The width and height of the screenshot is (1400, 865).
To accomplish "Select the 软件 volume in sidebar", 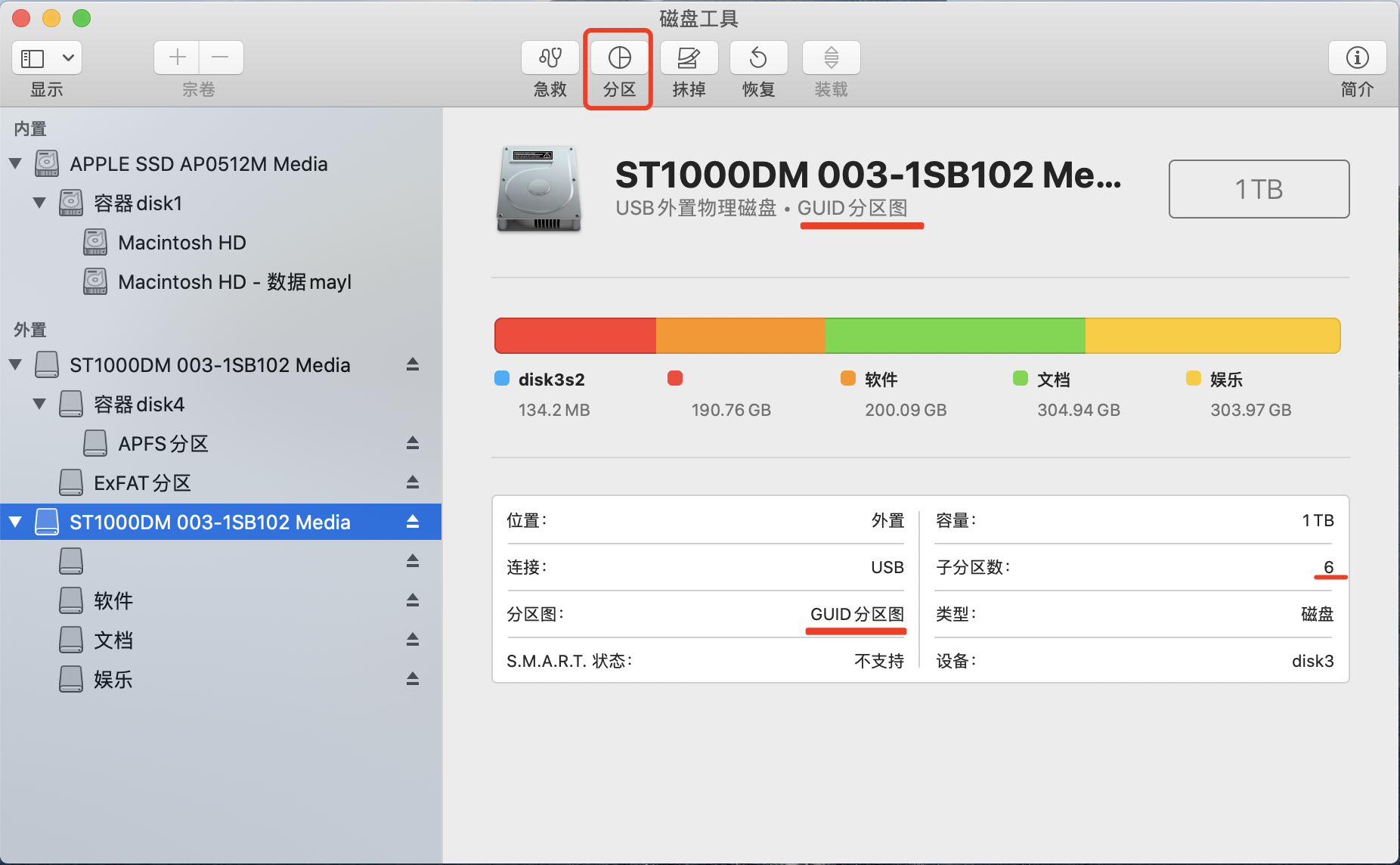I will 221,600.
